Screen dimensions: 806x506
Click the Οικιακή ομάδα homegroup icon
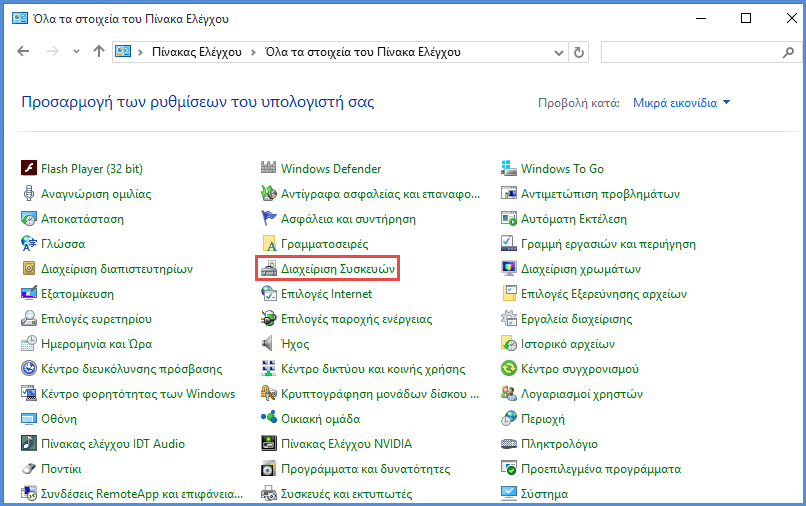point(268,418)
